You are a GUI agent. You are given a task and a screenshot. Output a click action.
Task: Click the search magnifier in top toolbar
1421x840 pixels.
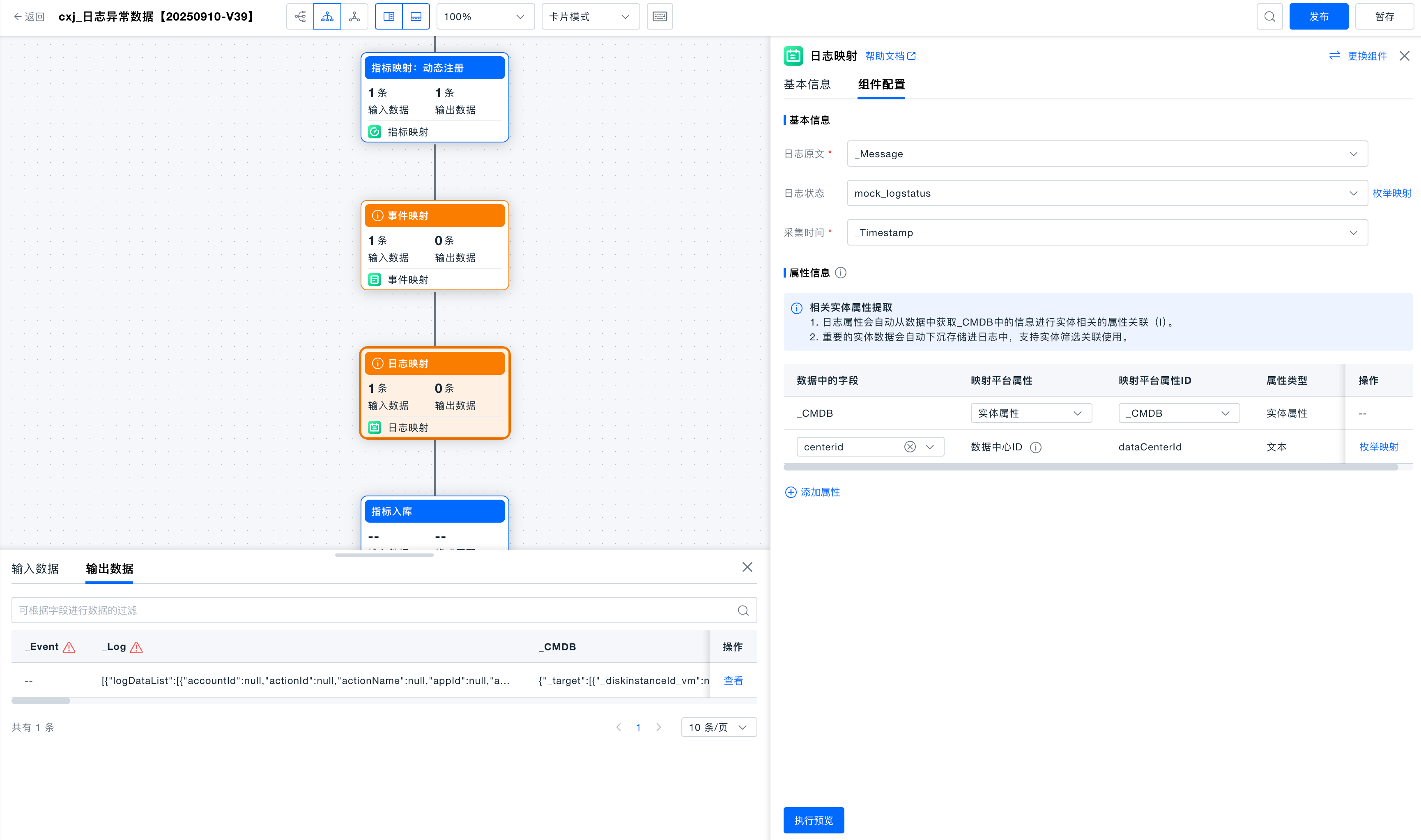(x=1269, y=16)
